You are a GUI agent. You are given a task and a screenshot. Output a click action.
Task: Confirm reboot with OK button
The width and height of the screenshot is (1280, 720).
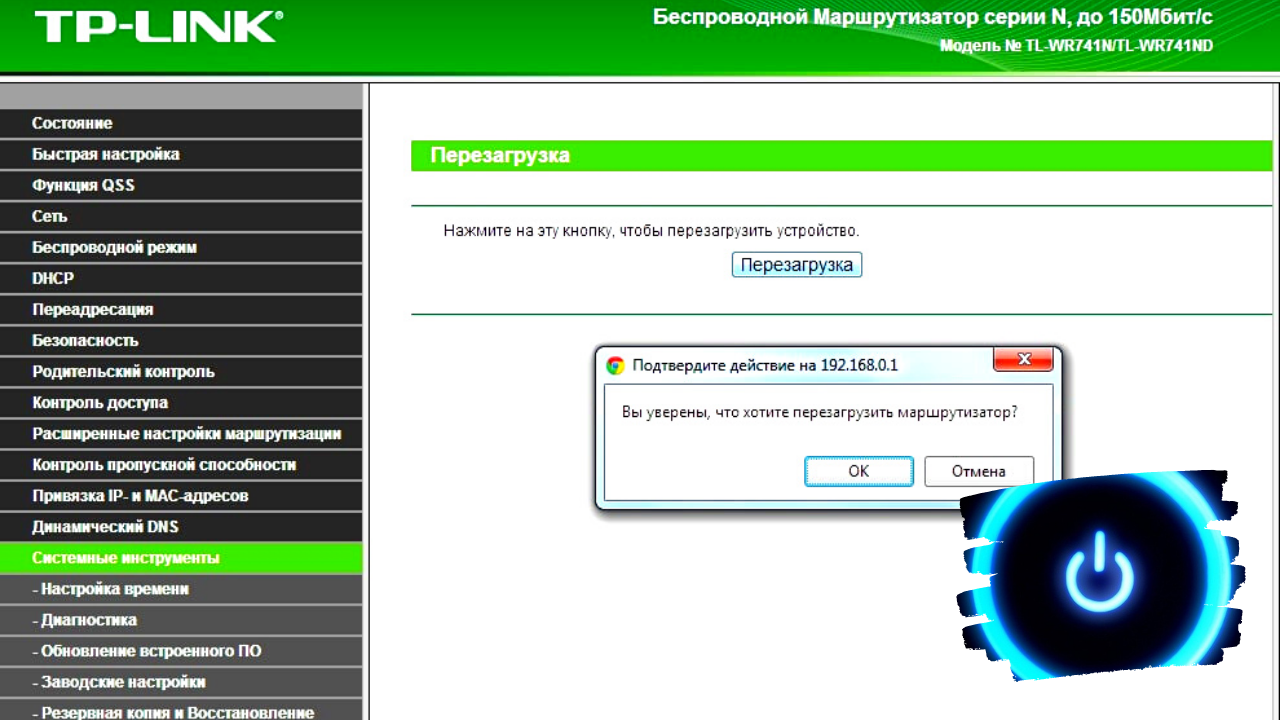(x=859, y=471)
